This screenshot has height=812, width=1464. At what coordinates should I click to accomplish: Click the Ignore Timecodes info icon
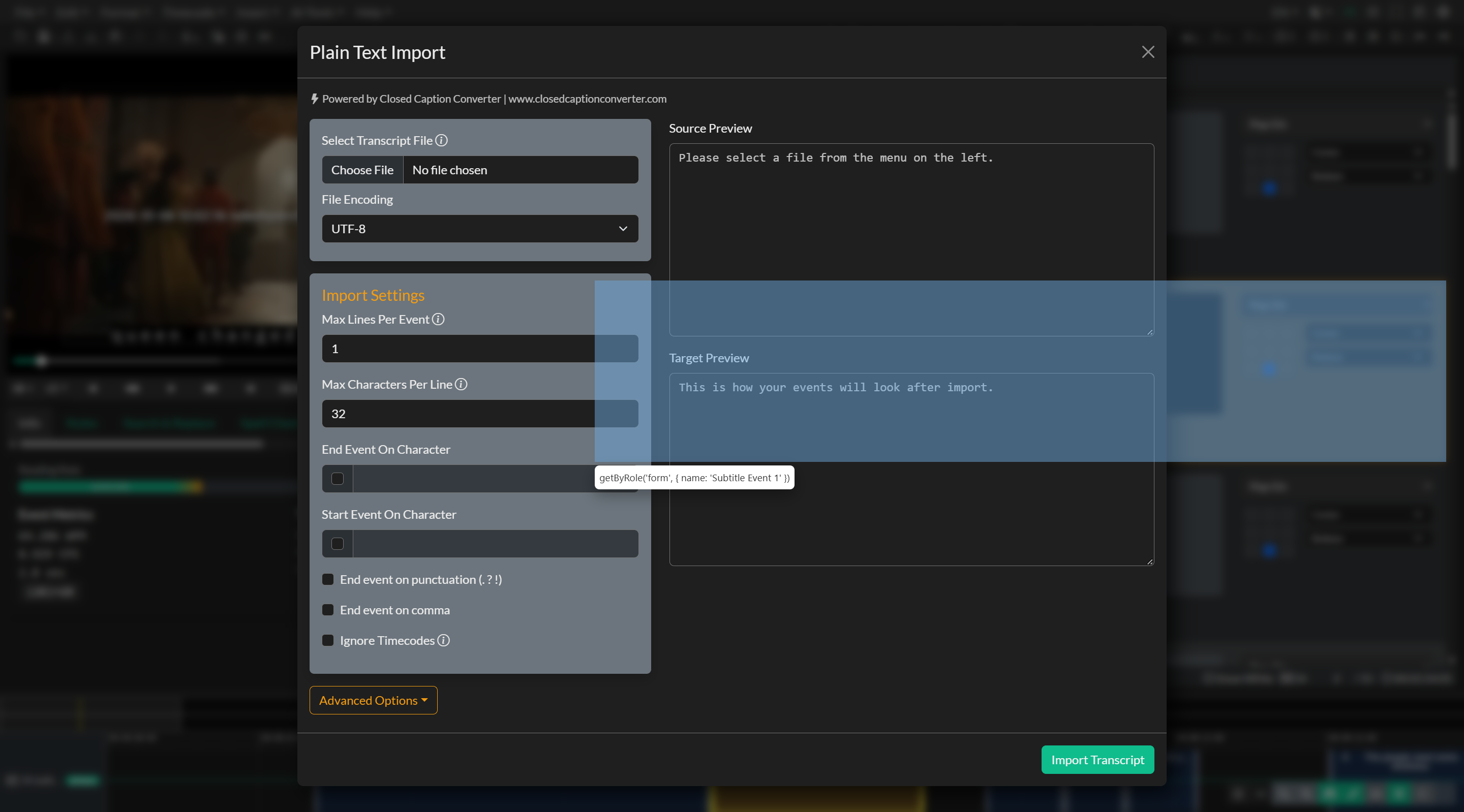(x=444, y=640)
